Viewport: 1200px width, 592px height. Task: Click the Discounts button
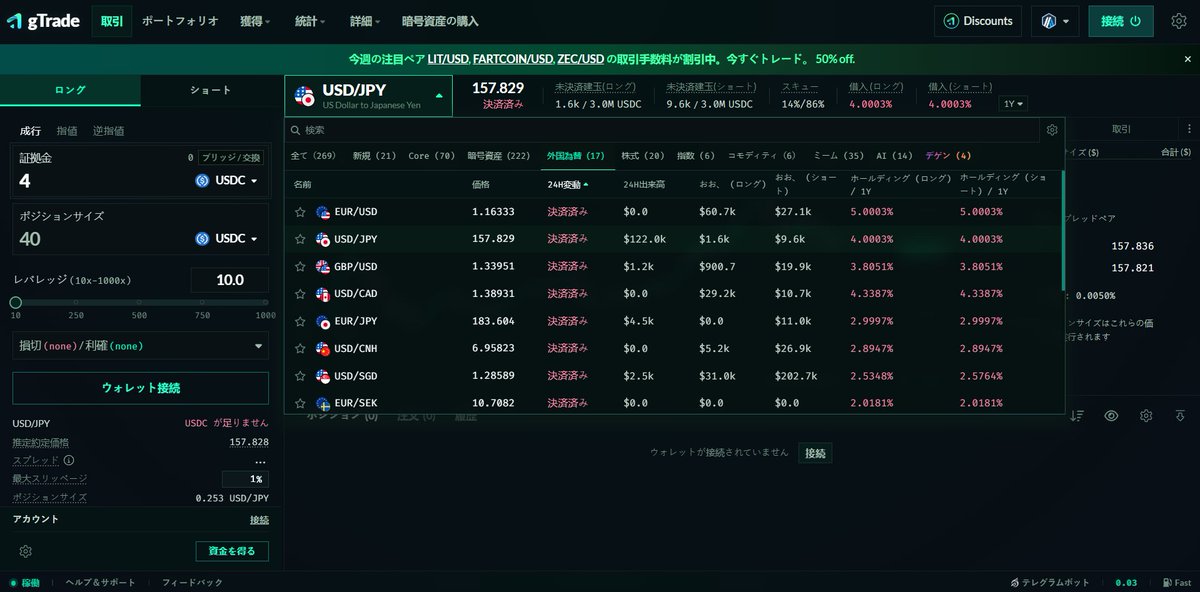(979, 21)
